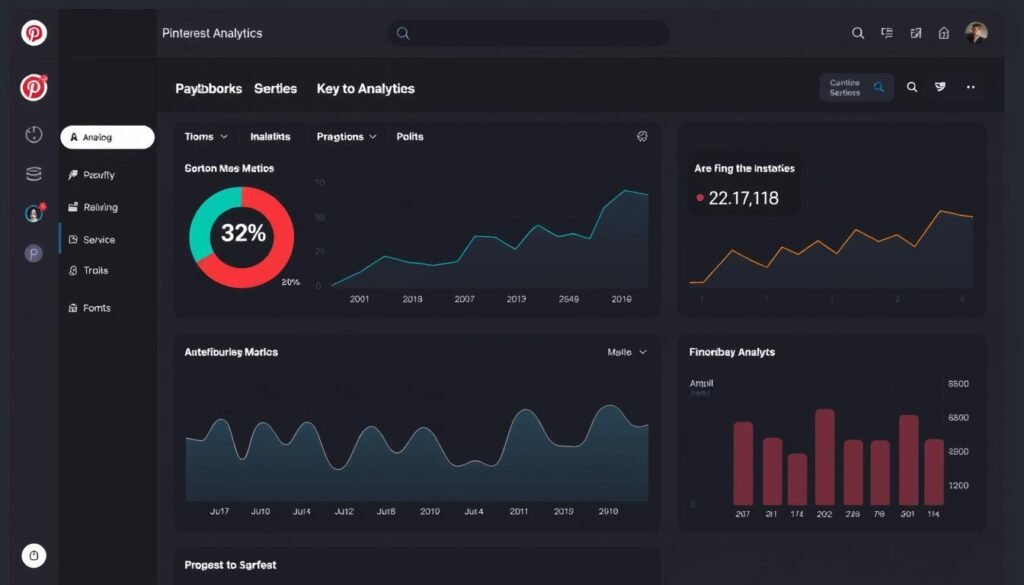The image size is (1024, 585).
Task: Select the Traits sidebar entry
Action: click(96, 270)
